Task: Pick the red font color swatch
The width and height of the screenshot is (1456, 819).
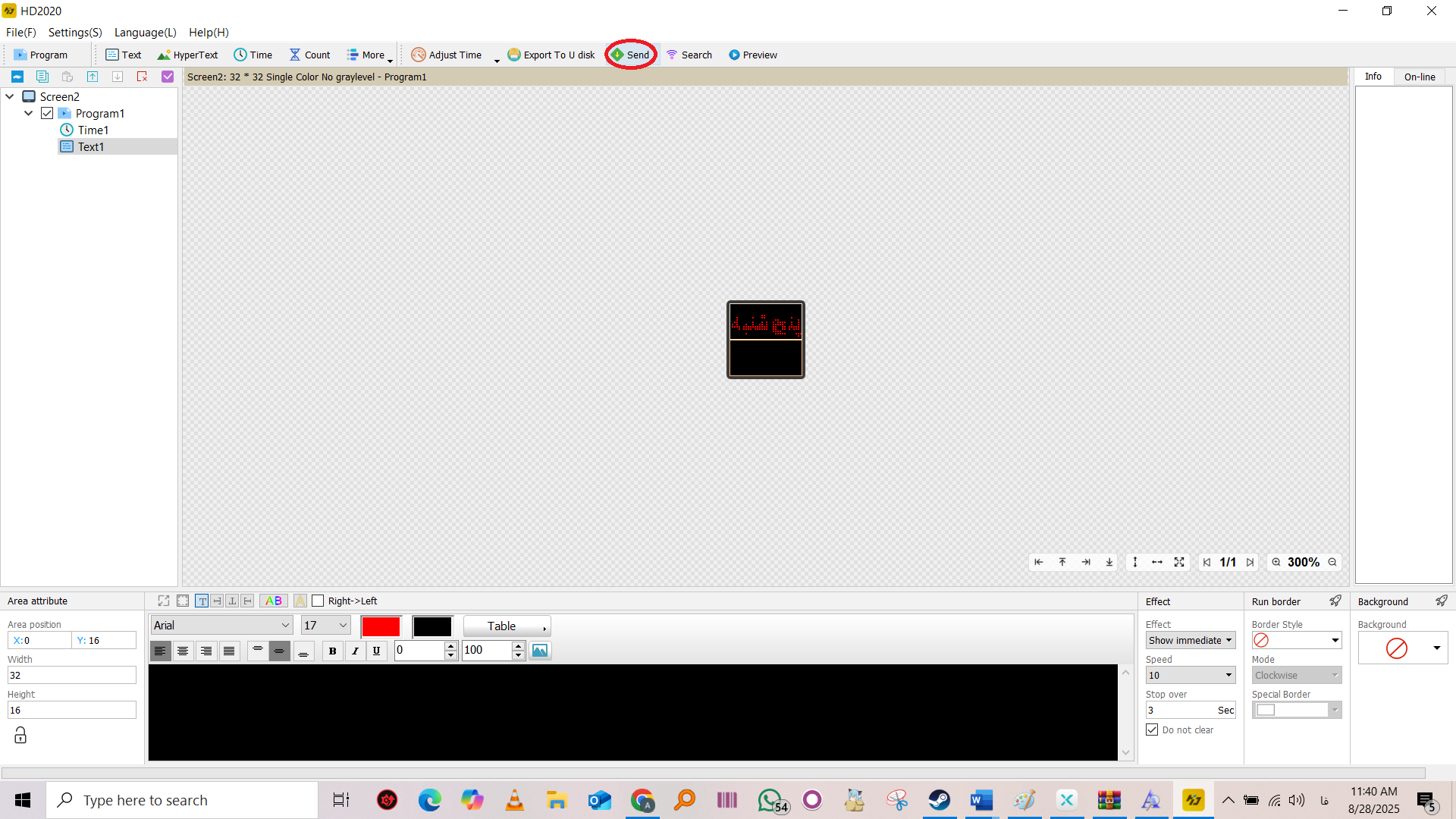Action: [381, 626]
